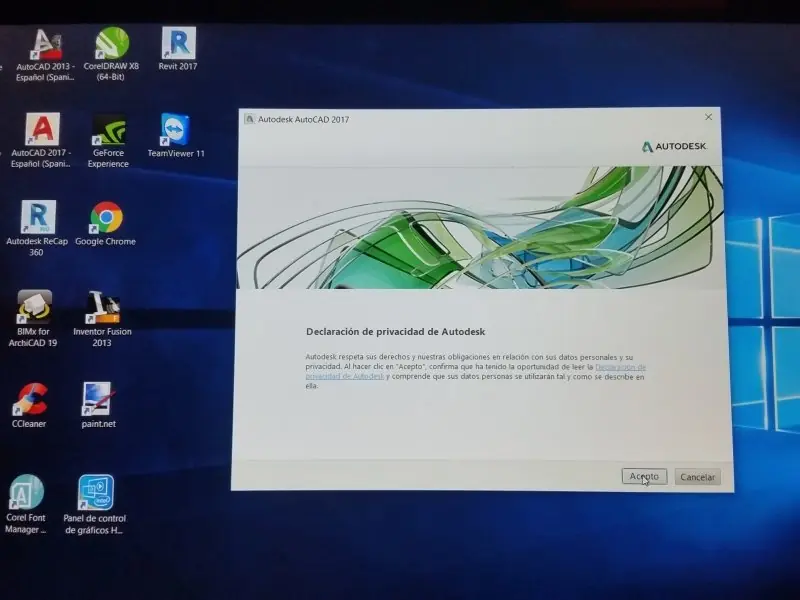Click the AutoCAD icon in dialog title bar
The width and height of the screenshot is (800, 600).
click(x=249, y=119)
